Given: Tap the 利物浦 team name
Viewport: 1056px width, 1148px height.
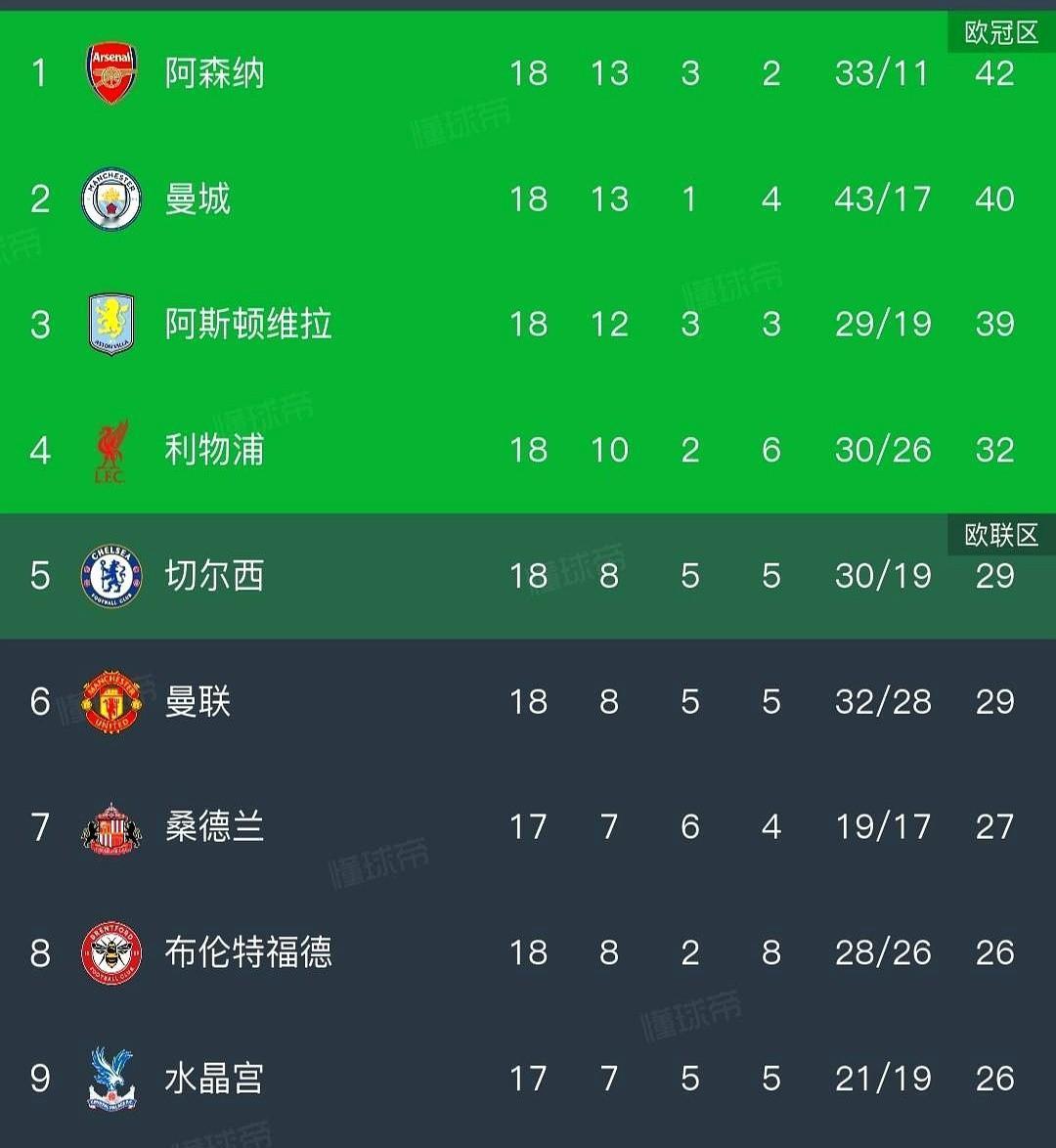Looking at the screenshot, I should point(214,451).
